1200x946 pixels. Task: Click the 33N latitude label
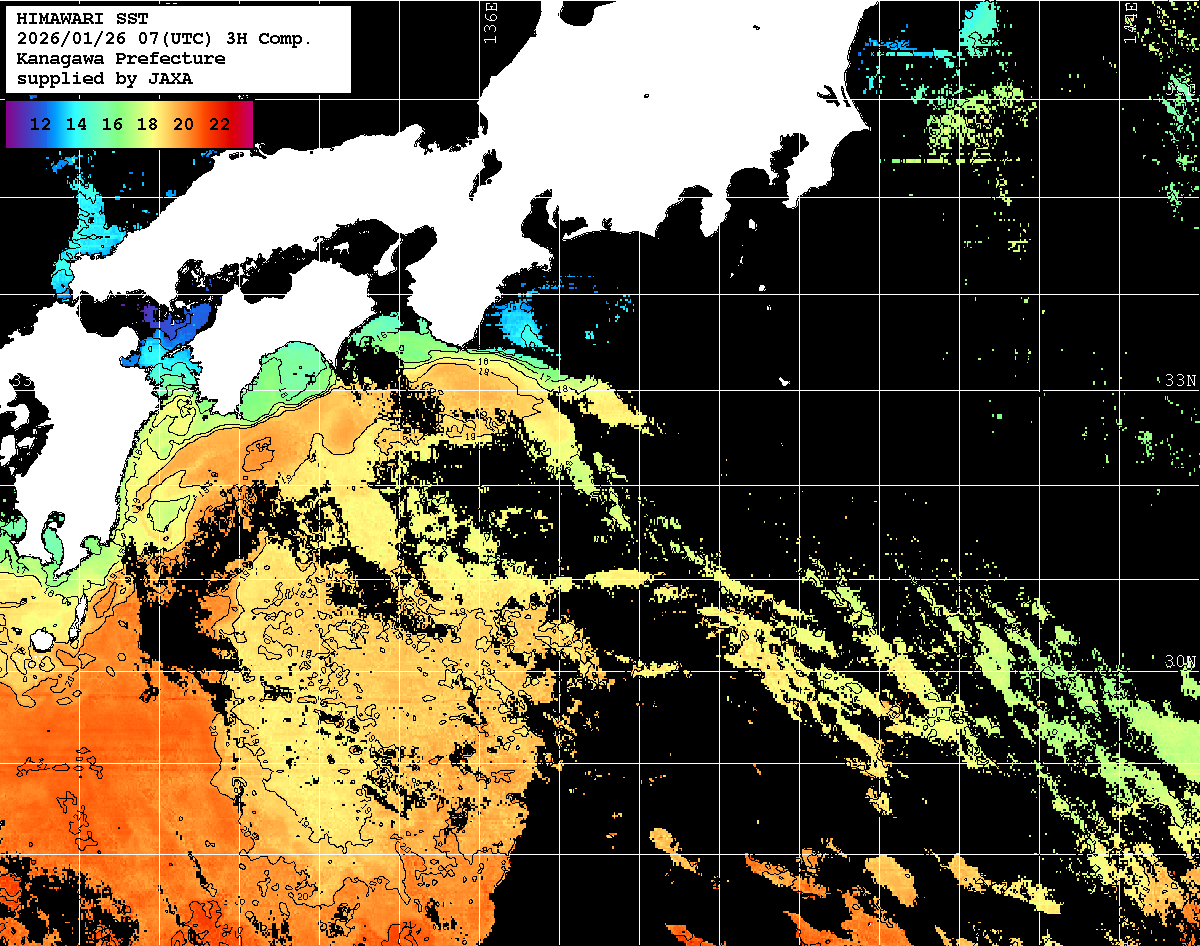click(1179, 380)
